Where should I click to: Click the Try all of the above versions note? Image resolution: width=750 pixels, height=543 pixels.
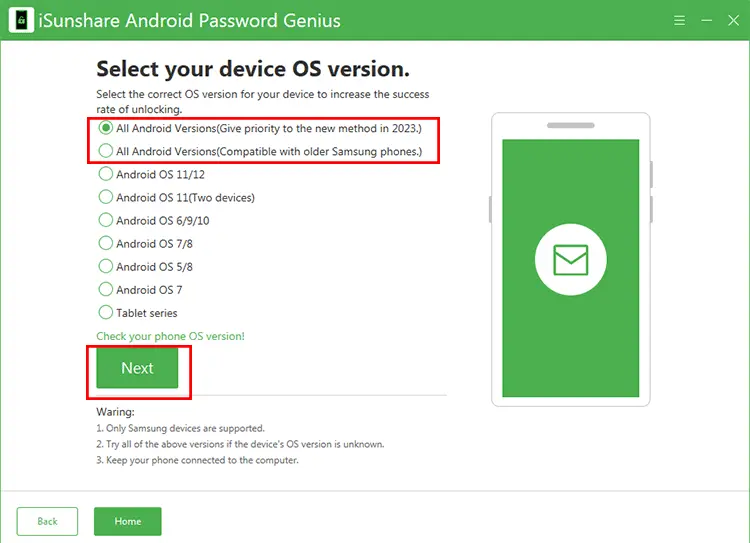tap(240, 444)
